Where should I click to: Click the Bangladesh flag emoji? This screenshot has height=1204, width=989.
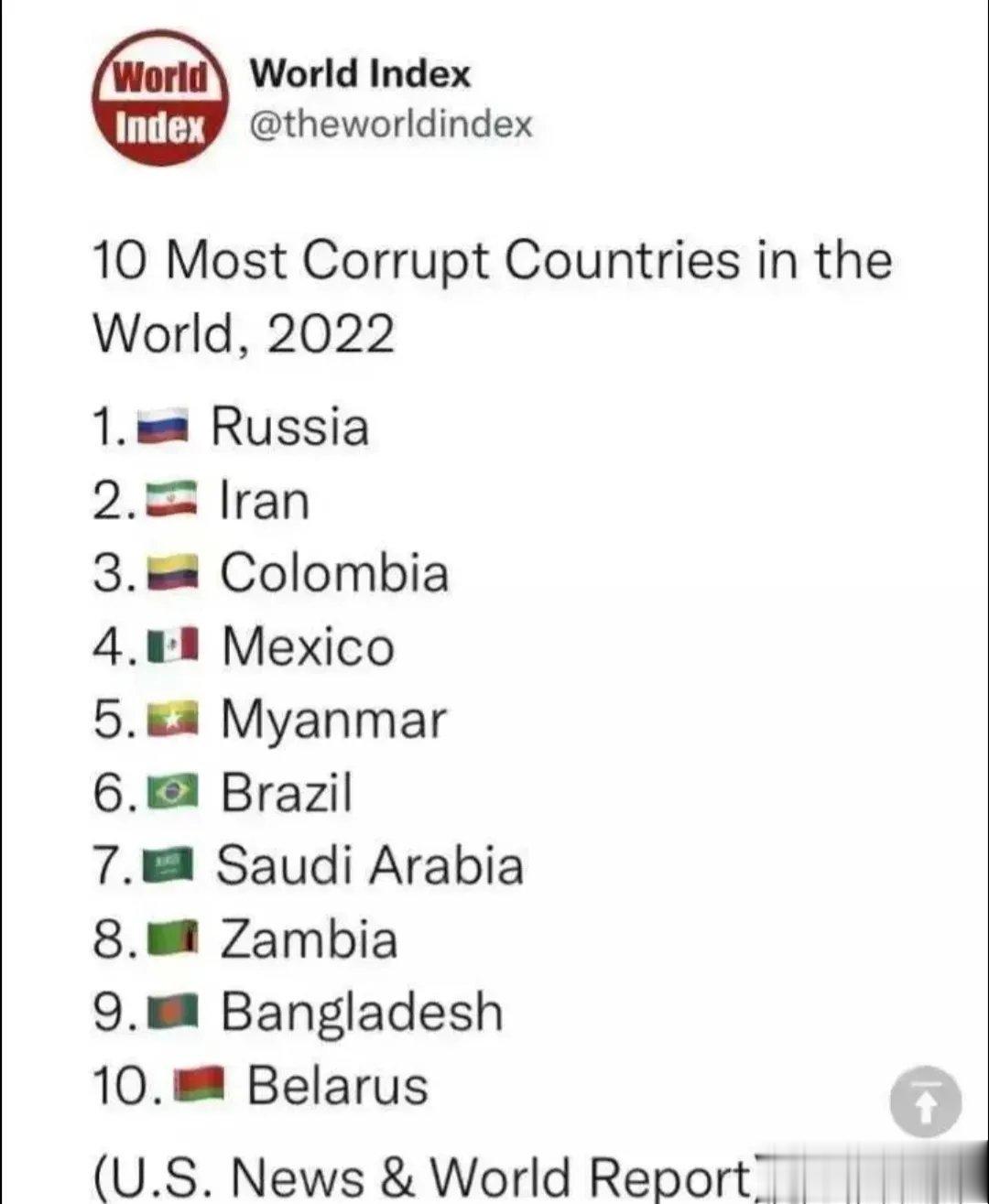(x=174, y=1012)
